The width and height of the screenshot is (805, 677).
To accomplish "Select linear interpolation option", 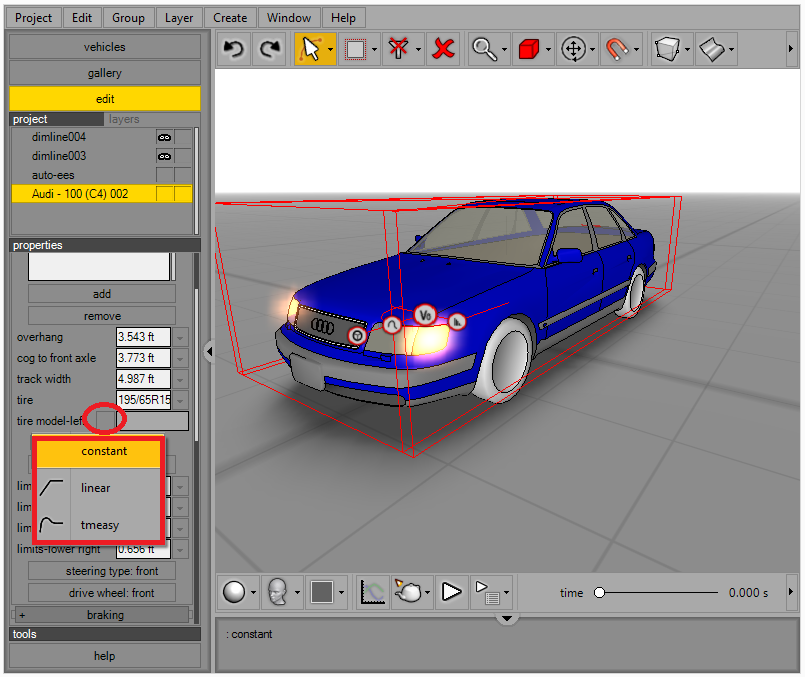I will click(x=99, y=488).
